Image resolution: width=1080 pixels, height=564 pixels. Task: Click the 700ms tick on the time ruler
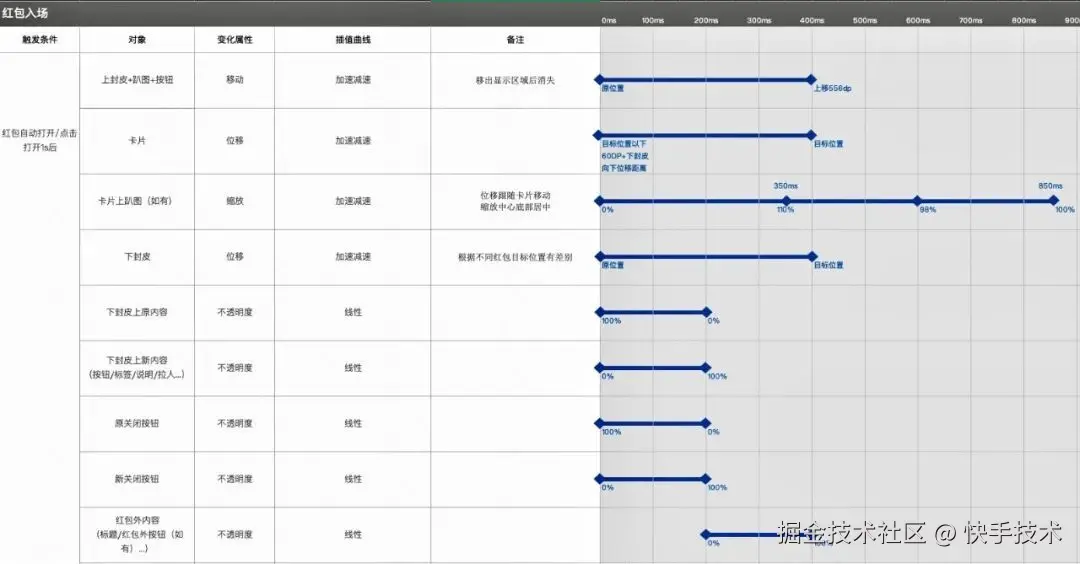(971, 21)
